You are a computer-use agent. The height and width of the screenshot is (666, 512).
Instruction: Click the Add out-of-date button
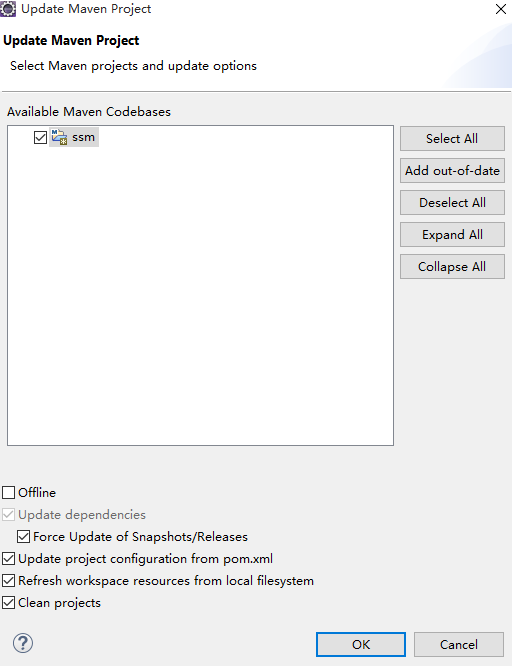pos(452,171)
